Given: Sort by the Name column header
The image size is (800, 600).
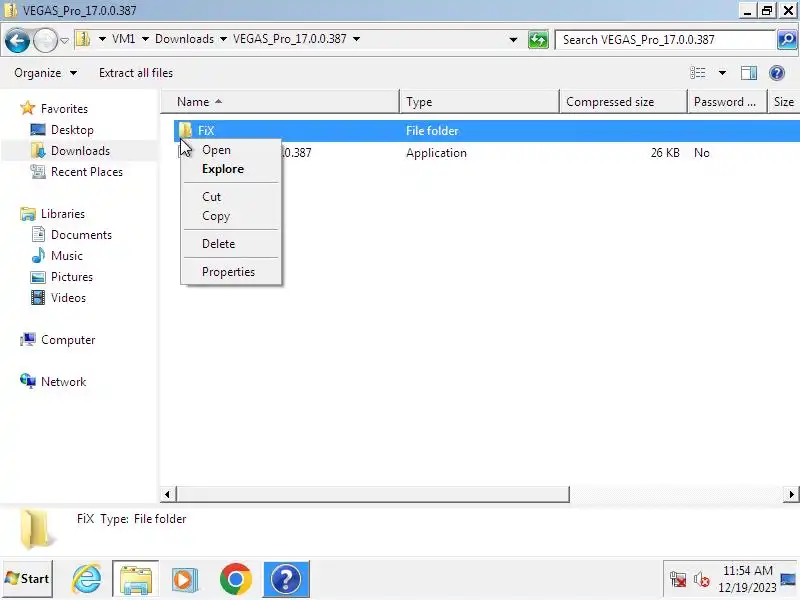Looking at the screenshot, I should (280, 102).
